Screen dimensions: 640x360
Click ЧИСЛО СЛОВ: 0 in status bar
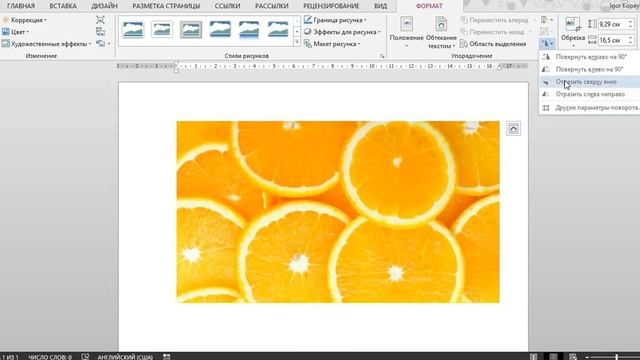(x=50, y=357)
